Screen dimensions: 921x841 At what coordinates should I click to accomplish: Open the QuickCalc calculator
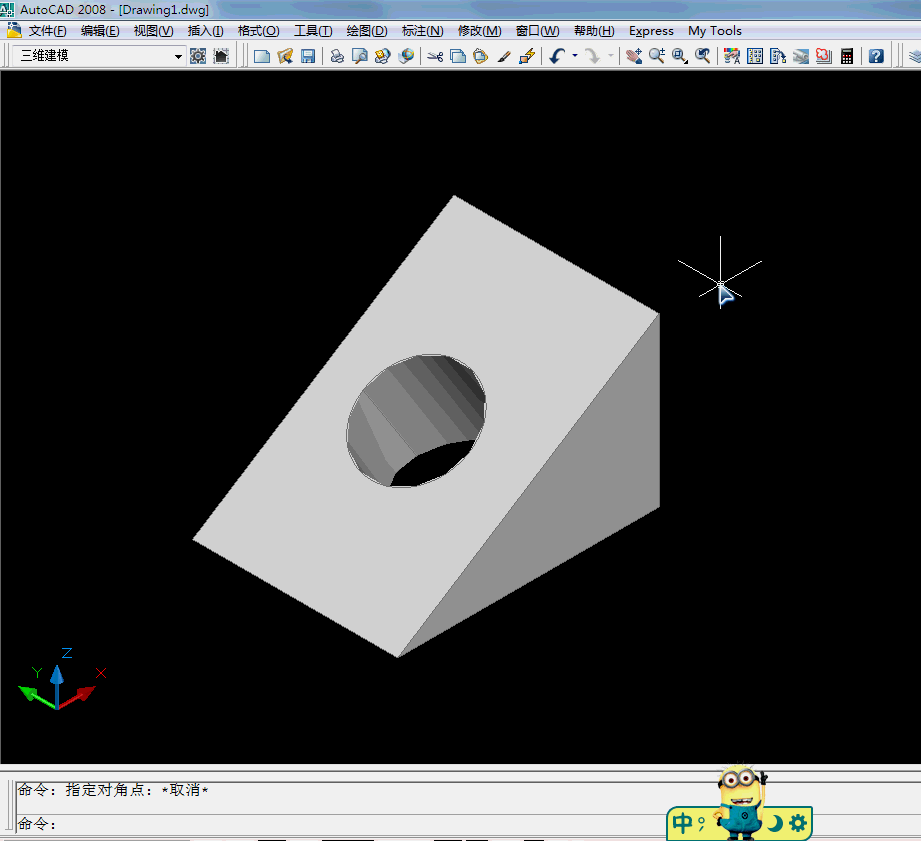tap(847, 56)
